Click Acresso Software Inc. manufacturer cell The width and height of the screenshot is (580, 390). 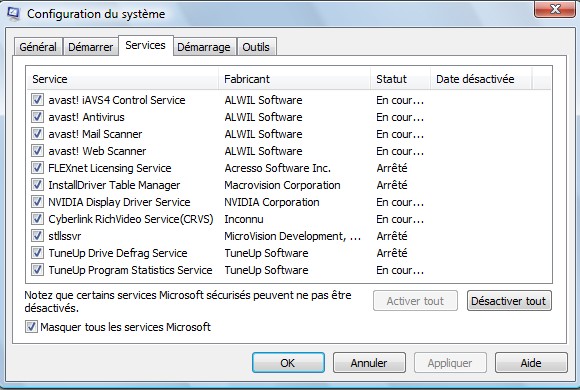pyautogui.click(x=277, y=168)
